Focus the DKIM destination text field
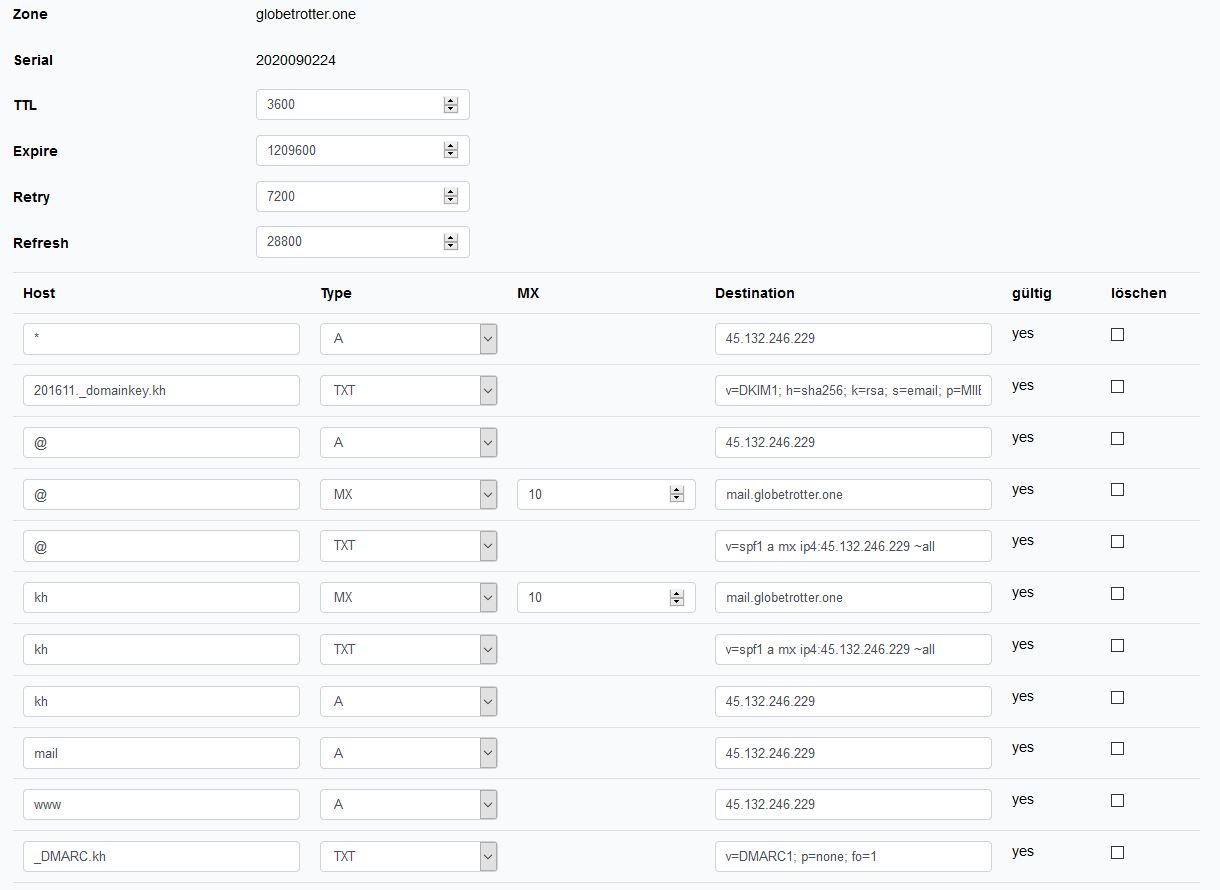Image resolution: width=1220 pixels, height=890 pixels. point(852,391)
